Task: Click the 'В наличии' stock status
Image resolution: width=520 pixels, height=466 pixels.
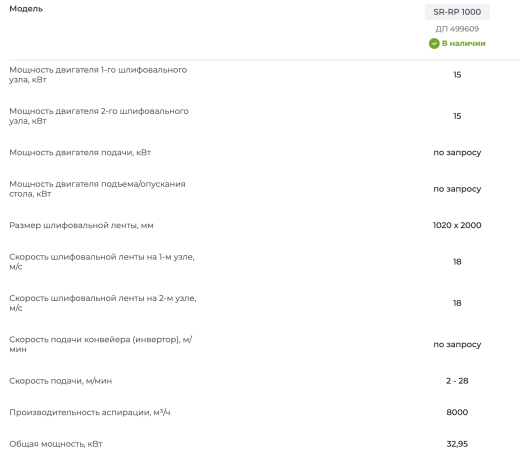Action: [464, 43]
